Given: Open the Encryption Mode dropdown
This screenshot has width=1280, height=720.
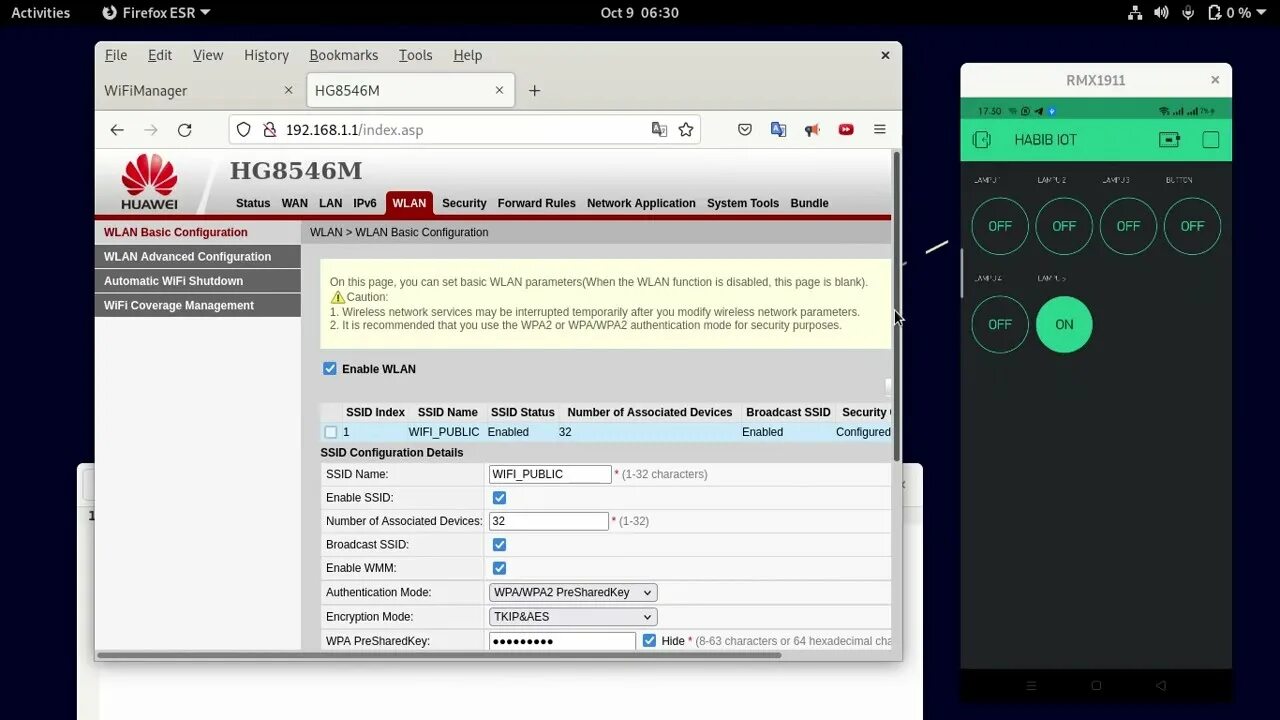Looking at the screenshot, I should 573,617.
